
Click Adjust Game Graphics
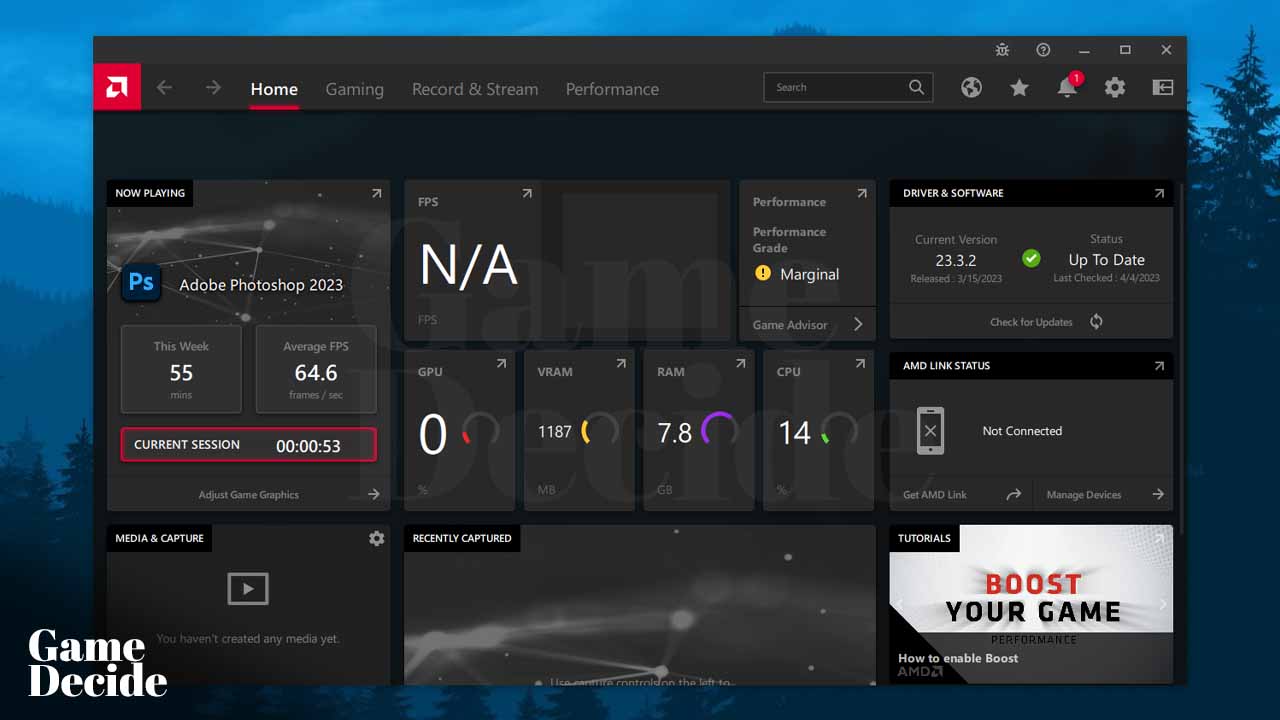(248, 494)
